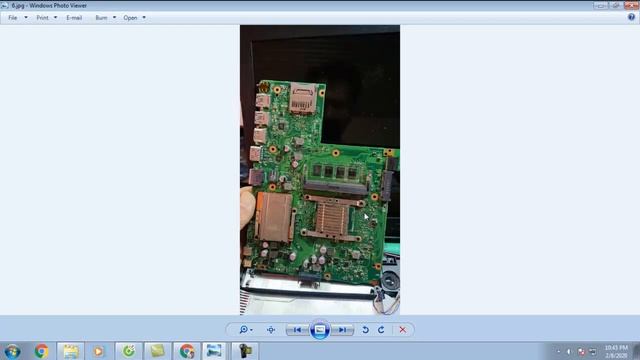Open the taskbar clock
Screen dimensions: 640x360
pos(616,351)
